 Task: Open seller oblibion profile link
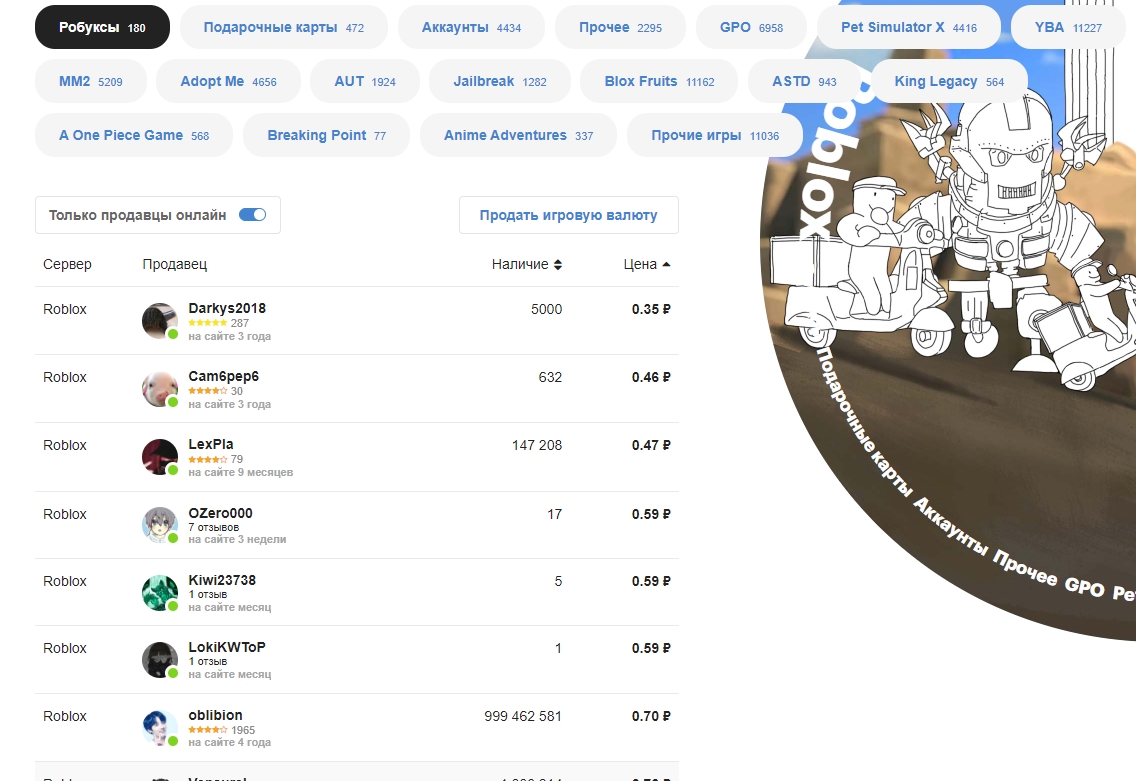[x=215, y=715]
